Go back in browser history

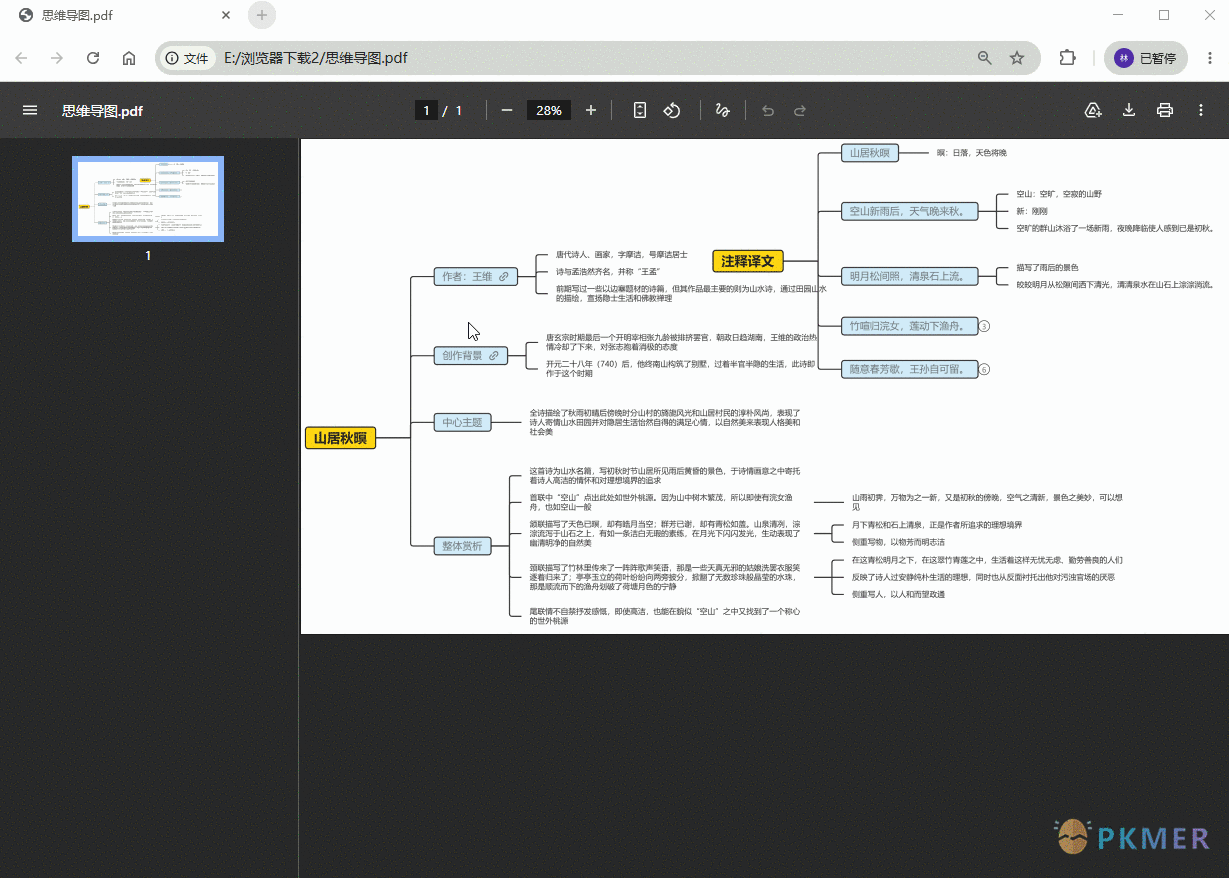tap(21, 58)
